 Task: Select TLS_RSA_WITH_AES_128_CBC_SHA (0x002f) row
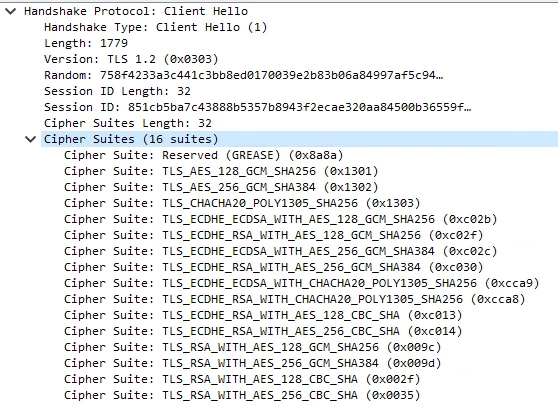click(x=242, y=379)
